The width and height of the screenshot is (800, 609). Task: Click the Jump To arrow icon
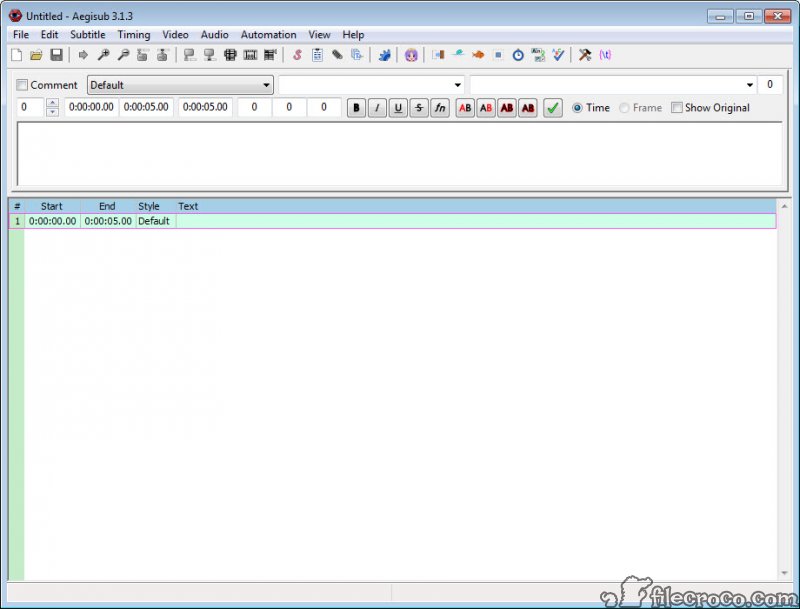83,55
